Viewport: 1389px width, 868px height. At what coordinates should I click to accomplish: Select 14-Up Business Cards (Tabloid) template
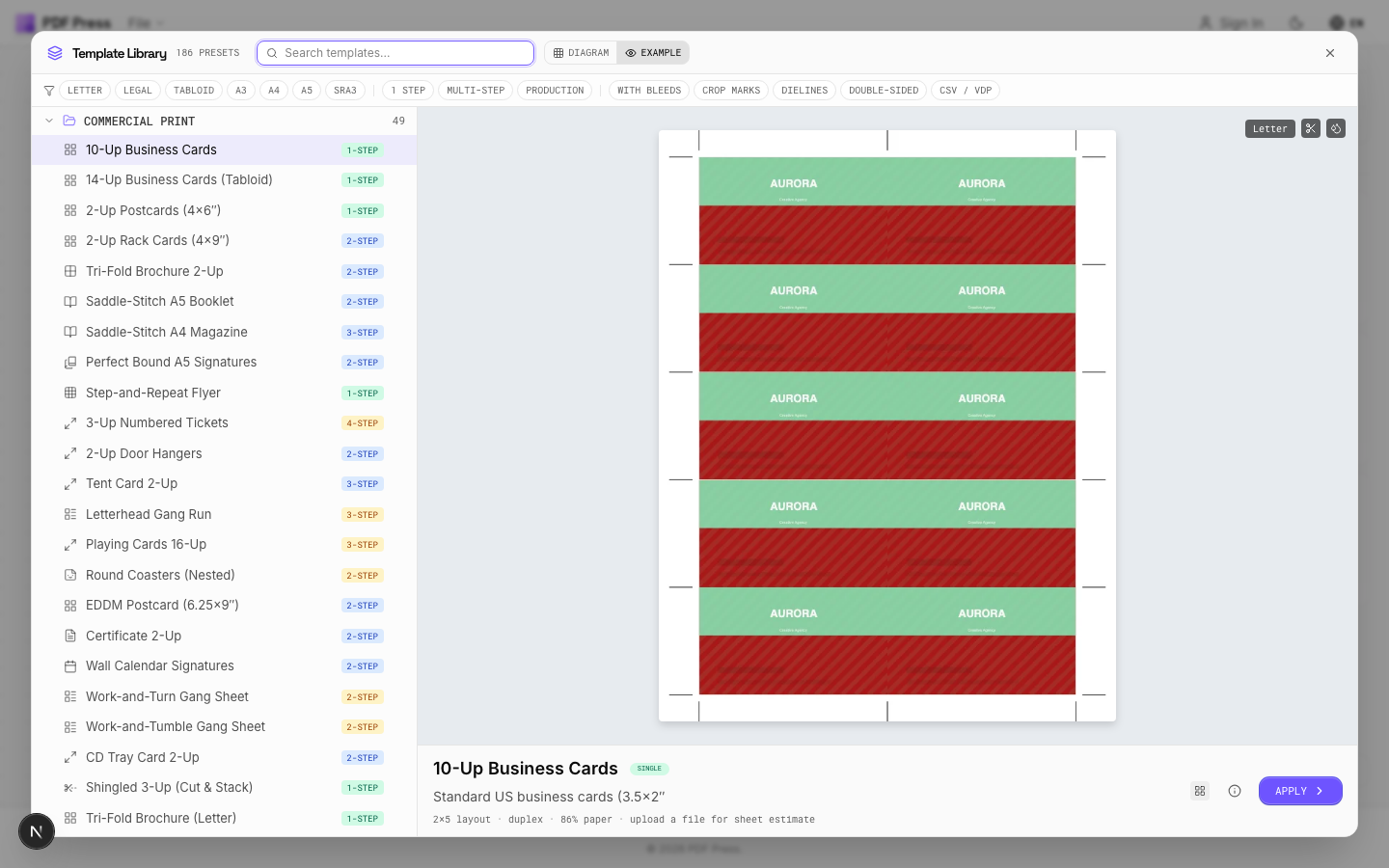coord(224,180)
